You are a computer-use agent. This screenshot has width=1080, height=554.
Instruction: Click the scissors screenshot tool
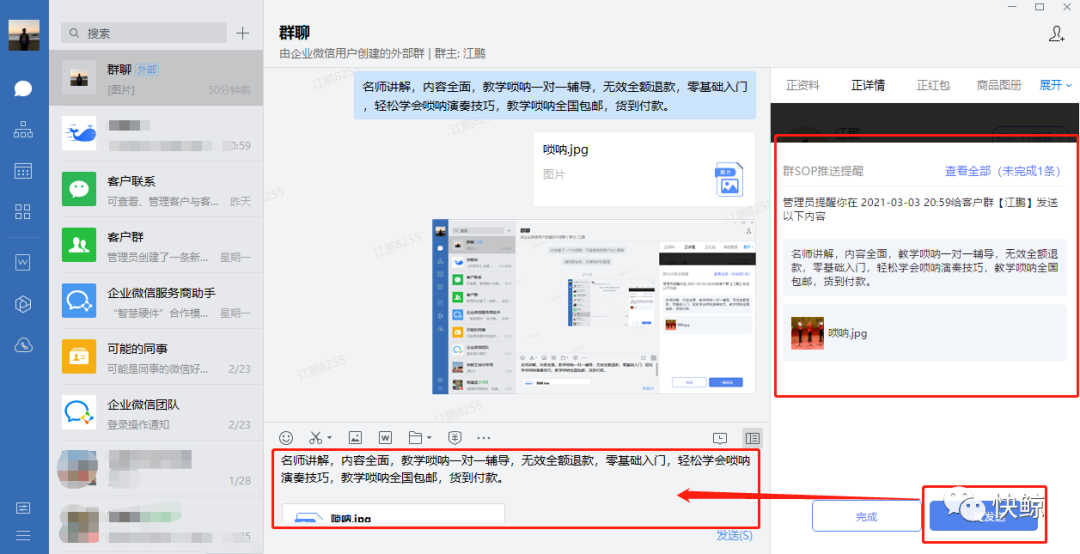[x=315, y=438]
